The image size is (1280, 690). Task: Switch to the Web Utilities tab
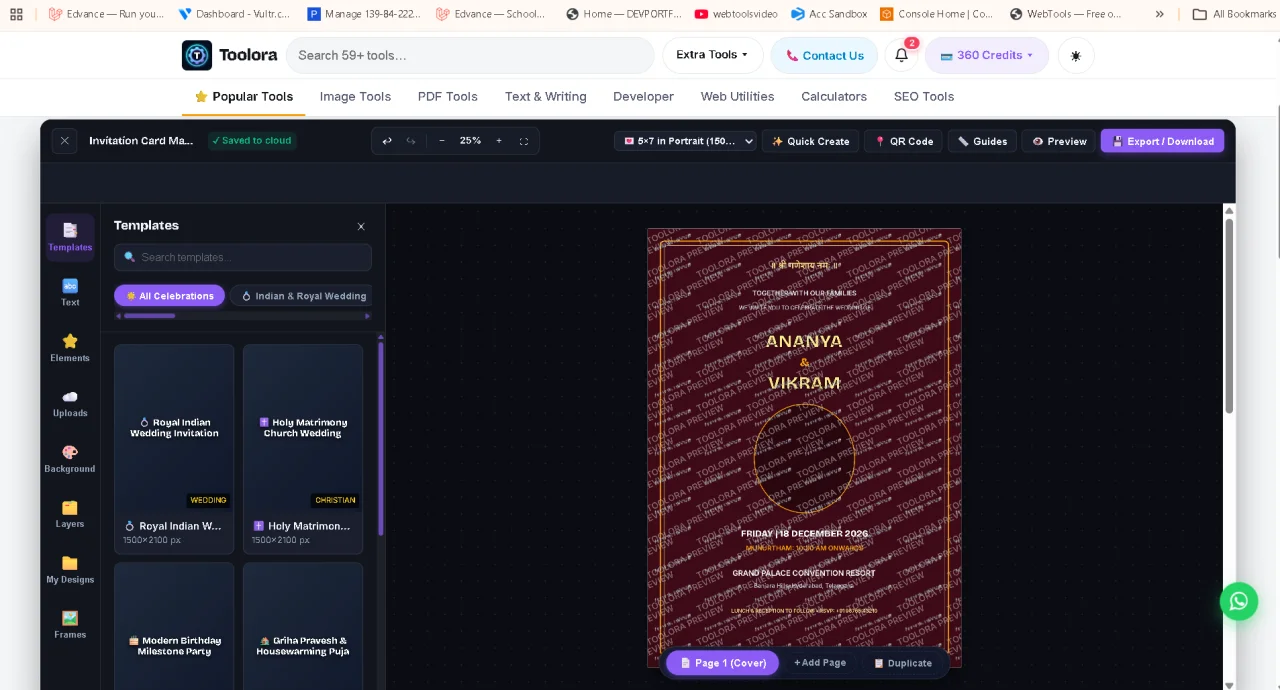click(x=737, y=97)
